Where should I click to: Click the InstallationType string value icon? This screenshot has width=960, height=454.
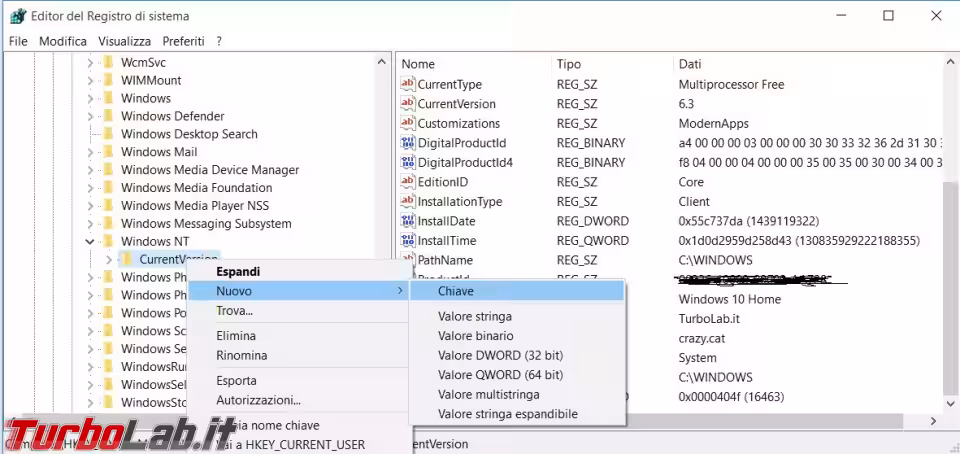pyautogui.click(x=408, y=202)
